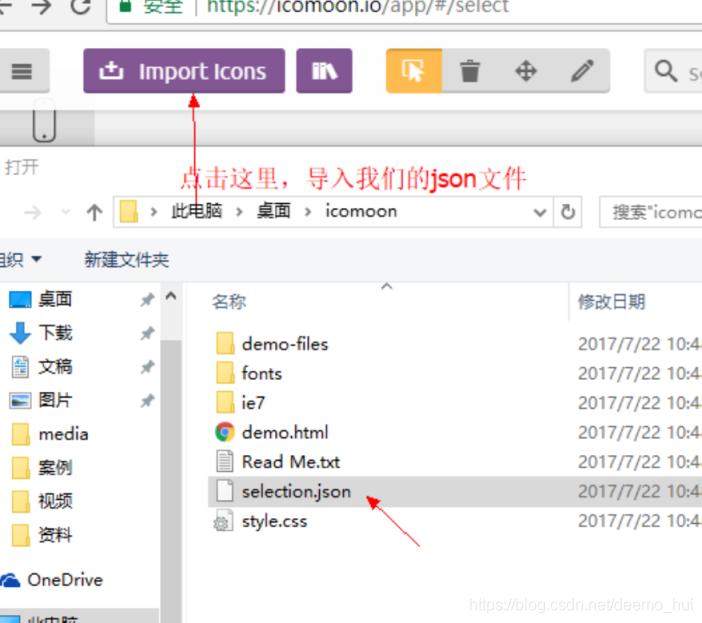Unpin 下载 via its pin icon
The width and height of the screenshot is (702, 623).
(147, 333)
